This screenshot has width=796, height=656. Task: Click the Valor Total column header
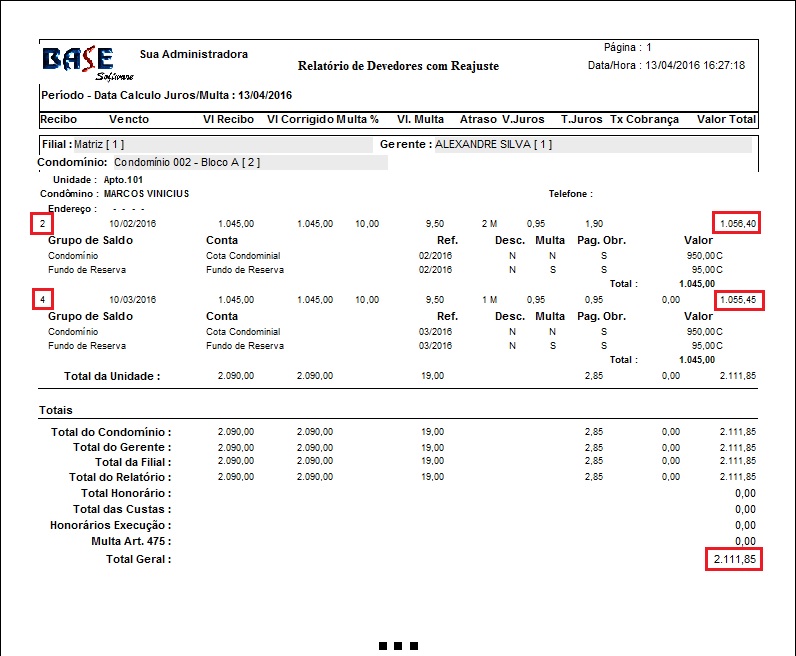coord(726,119)
